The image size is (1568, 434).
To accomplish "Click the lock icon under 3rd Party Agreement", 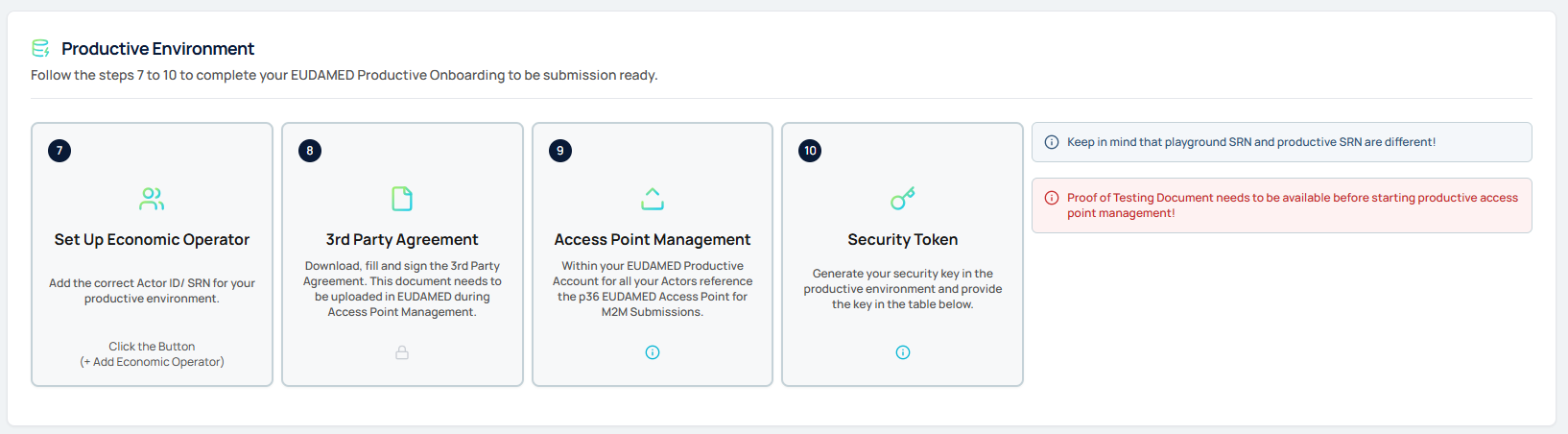I will 402,352.
